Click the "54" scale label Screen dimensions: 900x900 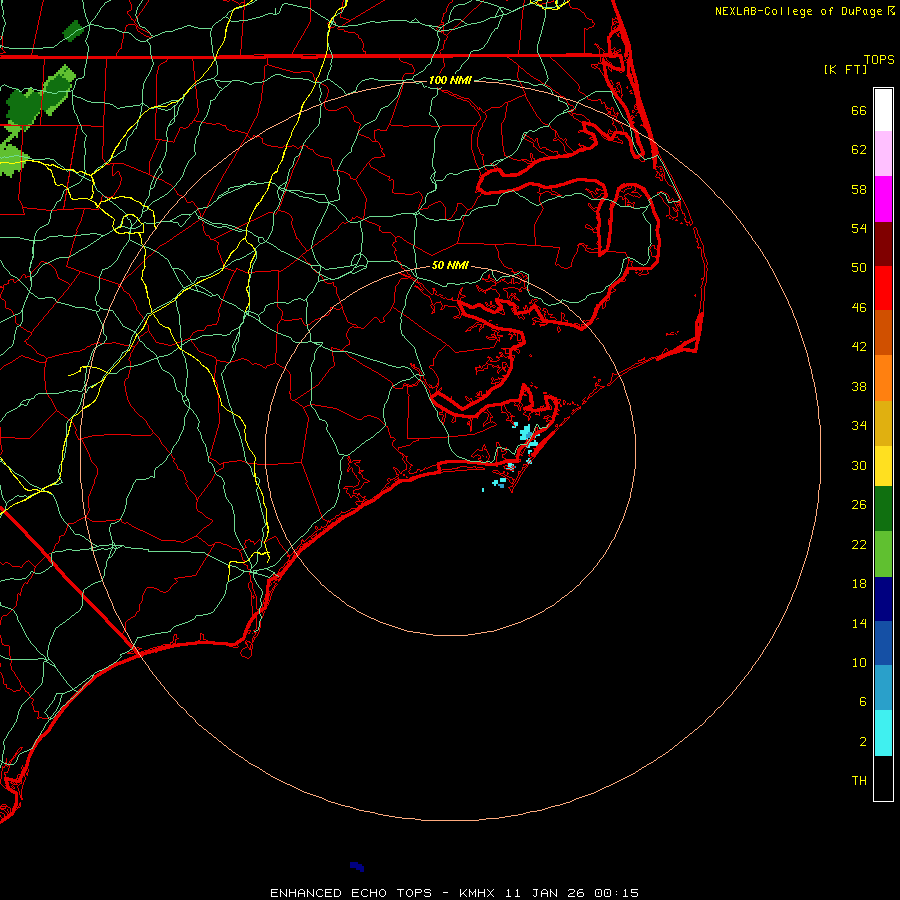[859, 228]
